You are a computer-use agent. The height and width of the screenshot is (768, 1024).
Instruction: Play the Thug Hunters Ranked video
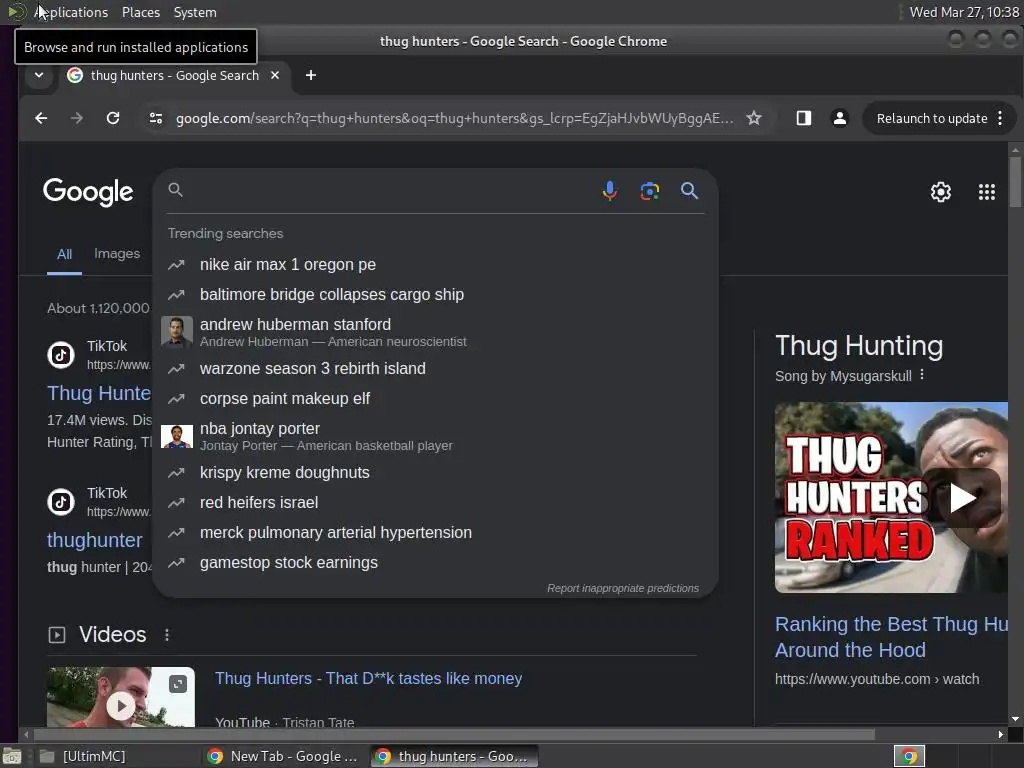pos(962,498)
